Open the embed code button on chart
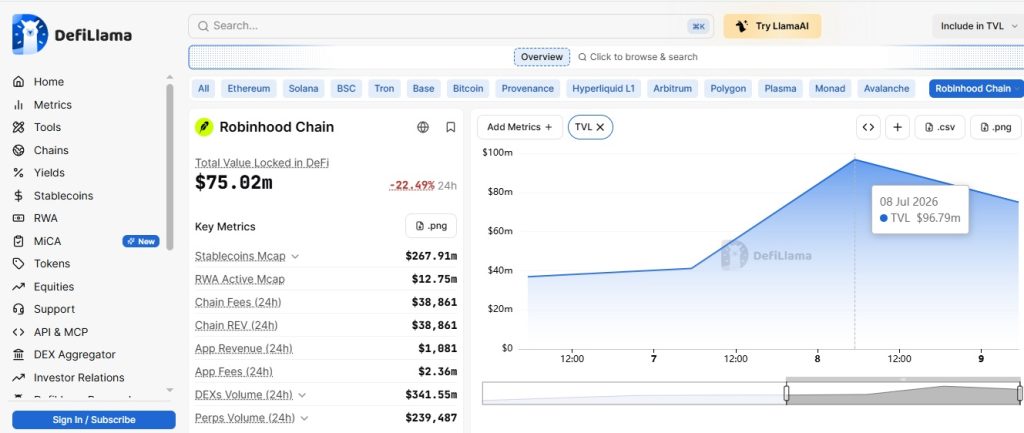Viewport: 1024px width, 433px height. point(868,127)
